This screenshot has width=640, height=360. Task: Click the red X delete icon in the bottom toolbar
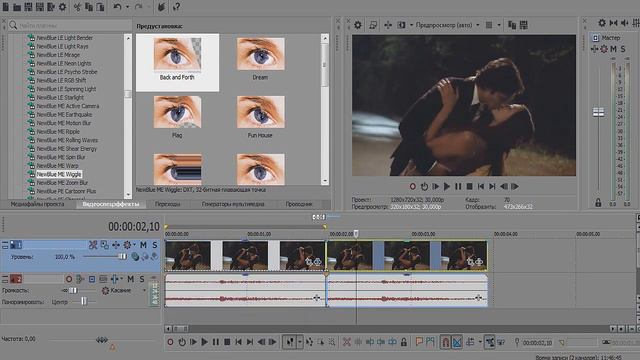347,342
